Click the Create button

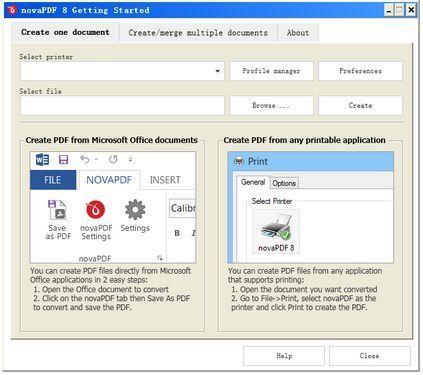(360, 106)
